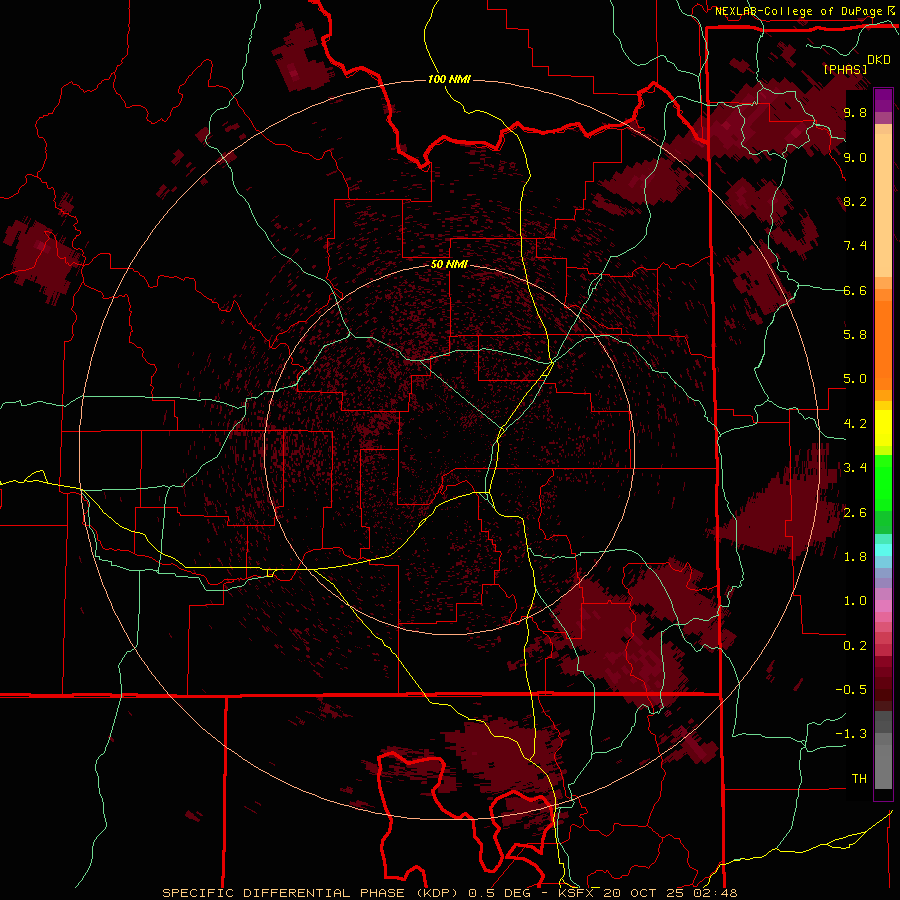Click the KSFX station identifier in caption
The height and width of the screenshot is (900, 900).
tap(577, 893)
